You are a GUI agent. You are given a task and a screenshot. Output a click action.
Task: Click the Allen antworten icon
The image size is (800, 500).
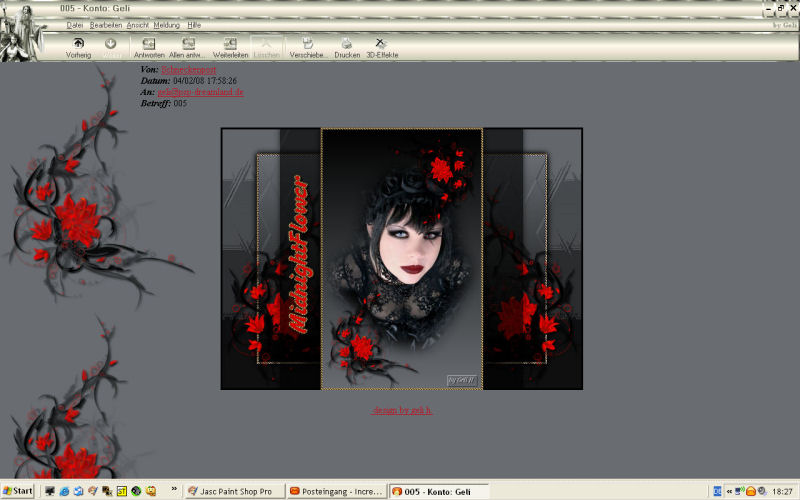186,45
